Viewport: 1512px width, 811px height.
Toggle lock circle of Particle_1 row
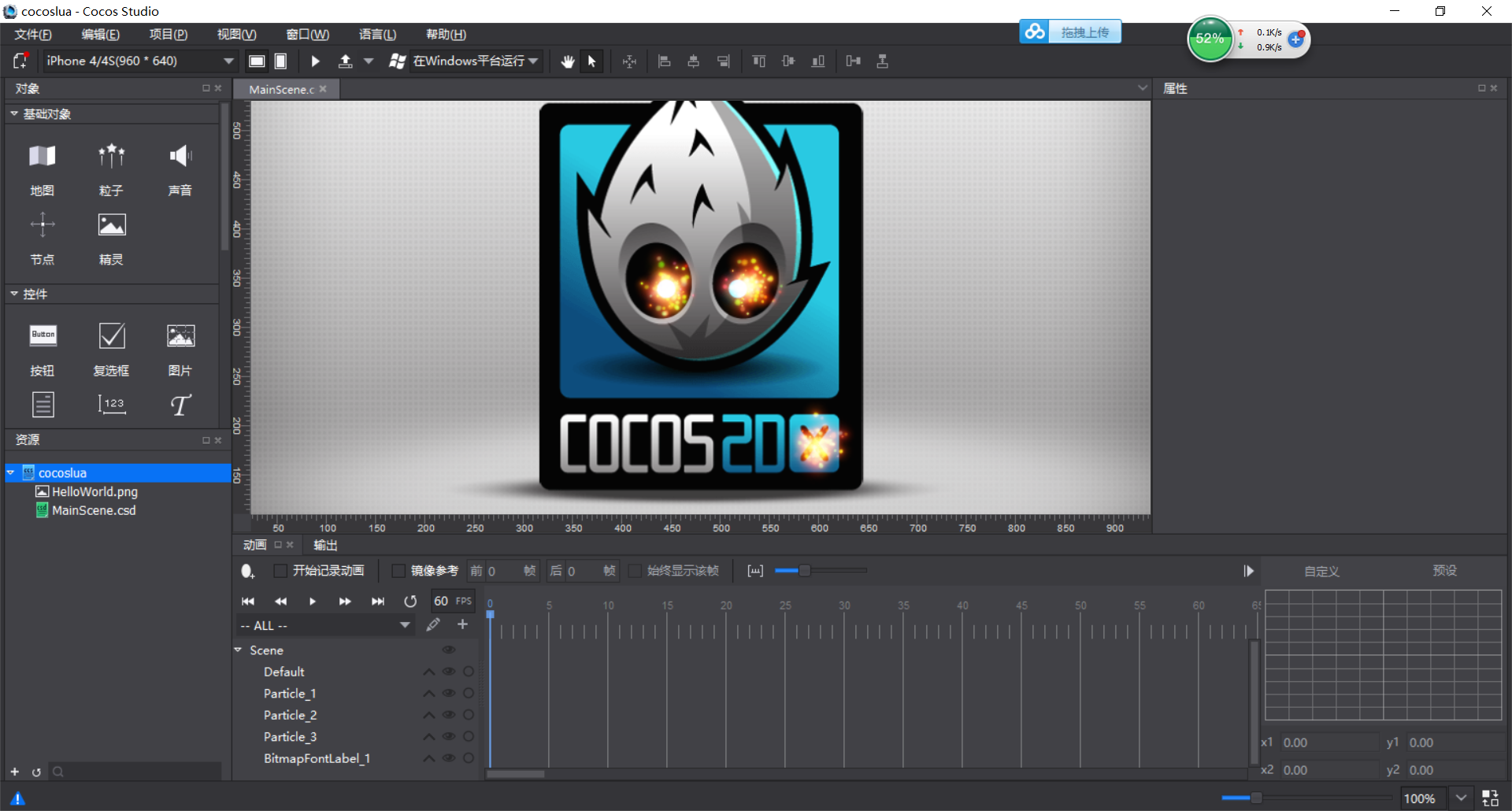(x=469, y=693)
